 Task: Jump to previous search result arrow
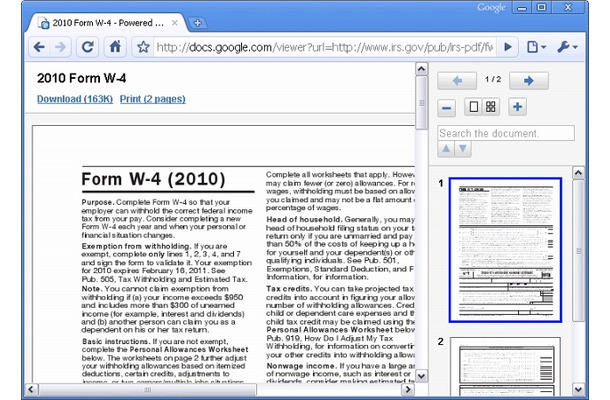click(446, 149)
